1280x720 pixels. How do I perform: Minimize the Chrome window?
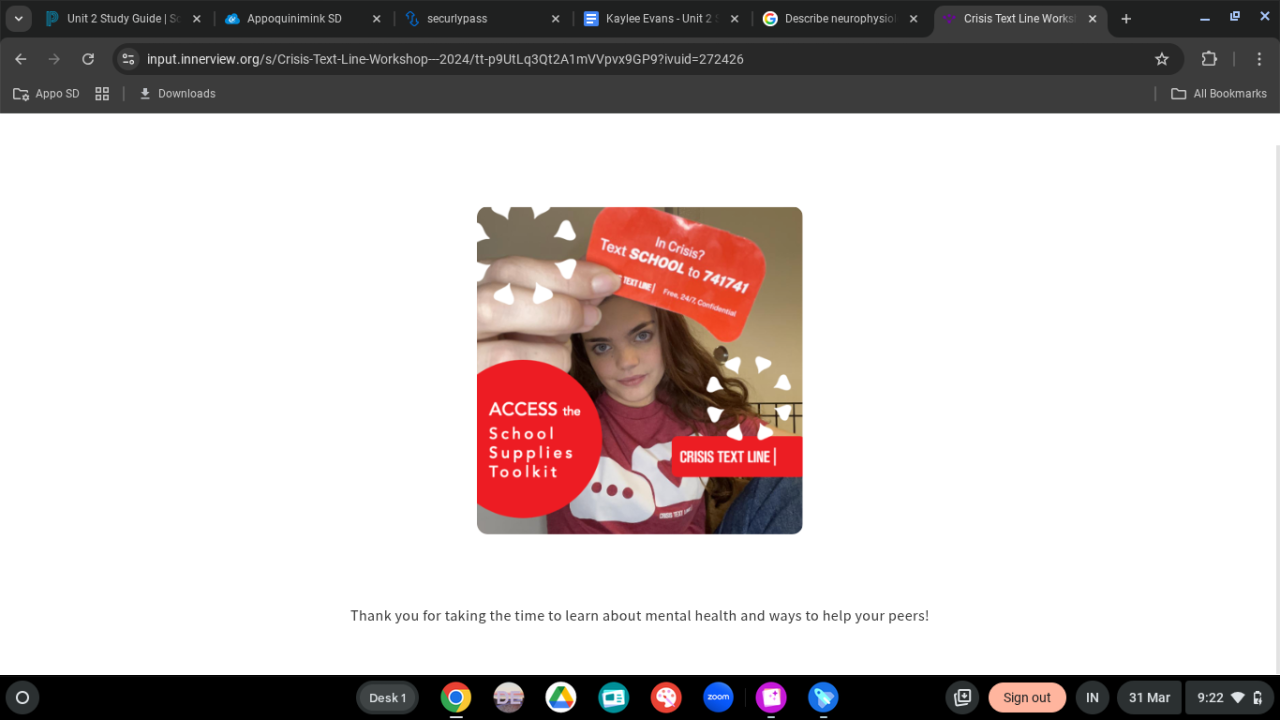coord(1204,18)
